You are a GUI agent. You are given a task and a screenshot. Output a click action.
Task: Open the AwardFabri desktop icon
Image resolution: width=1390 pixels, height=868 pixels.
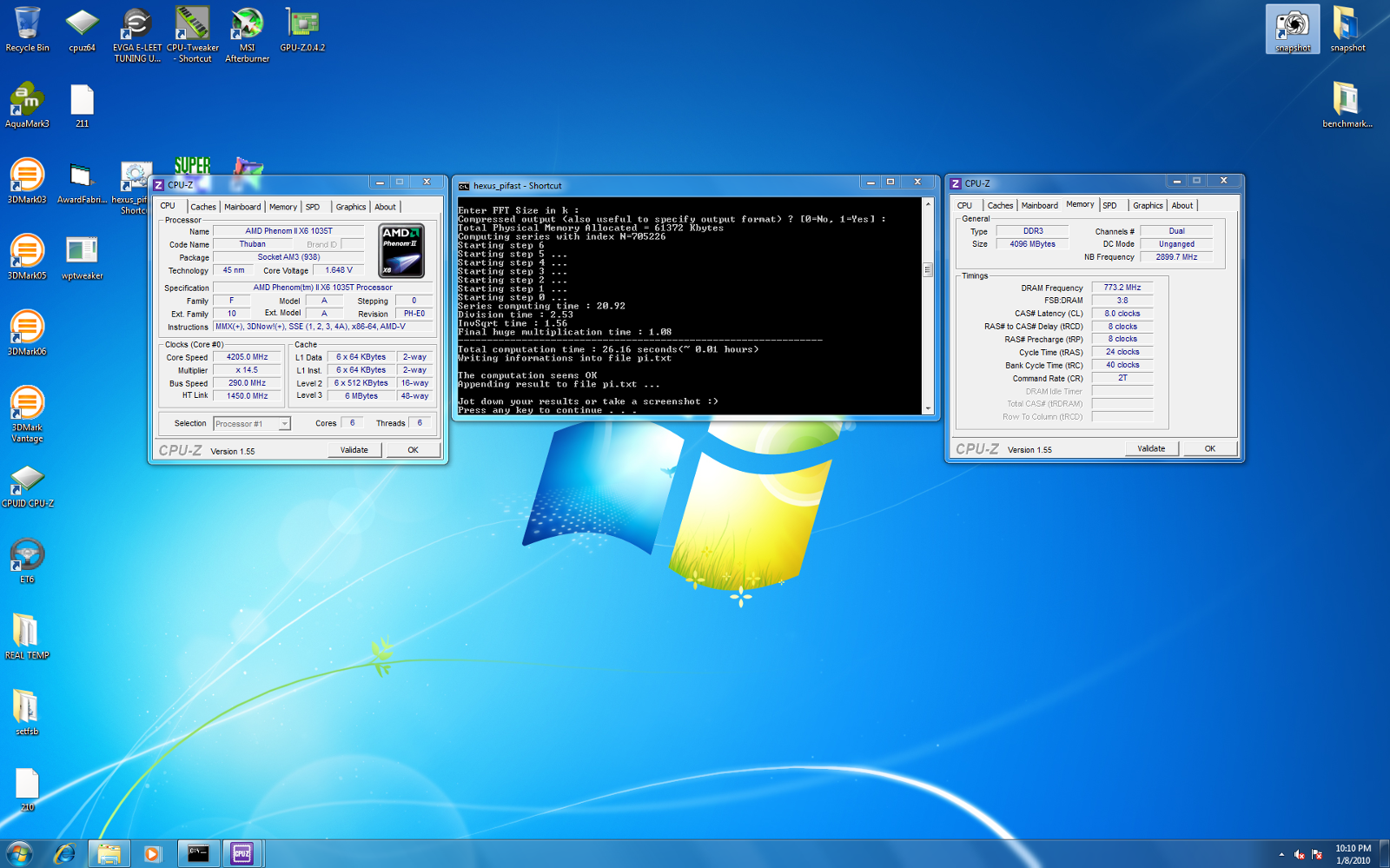82,181
